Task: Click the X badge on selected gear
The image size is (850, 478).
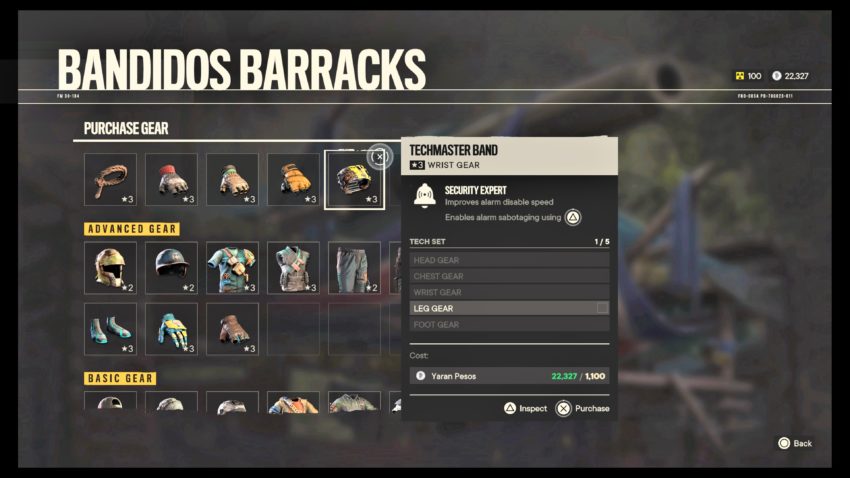Action: [379, 157]
